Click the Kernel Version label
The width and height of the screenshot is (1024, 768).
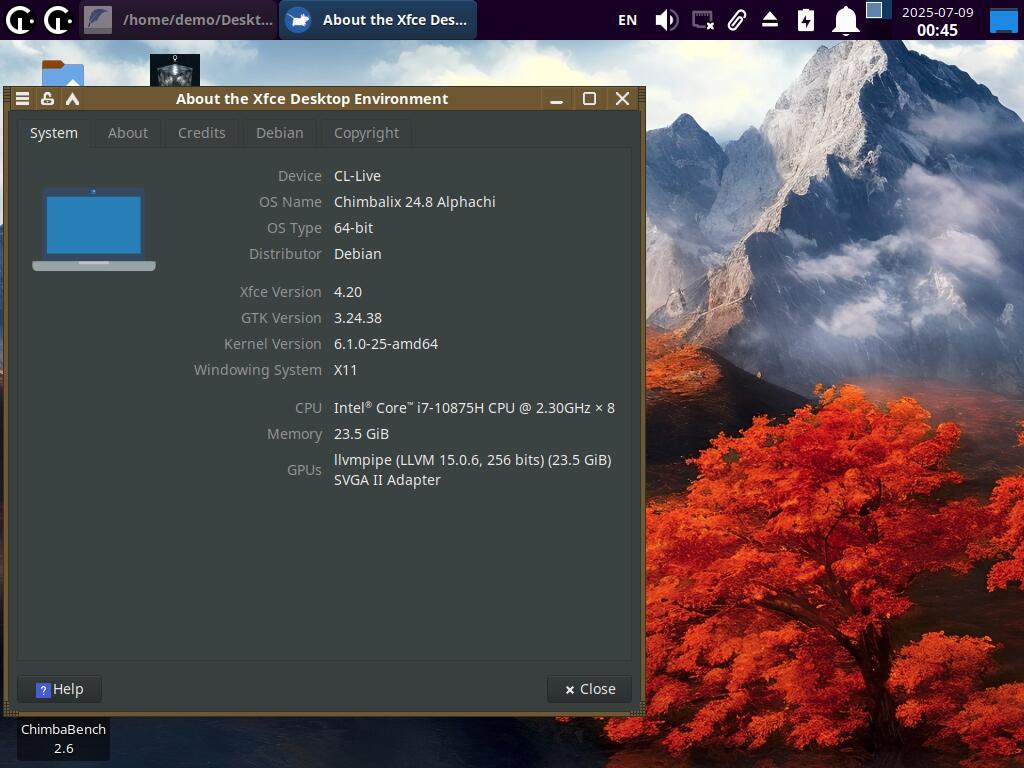click(272, 344)
